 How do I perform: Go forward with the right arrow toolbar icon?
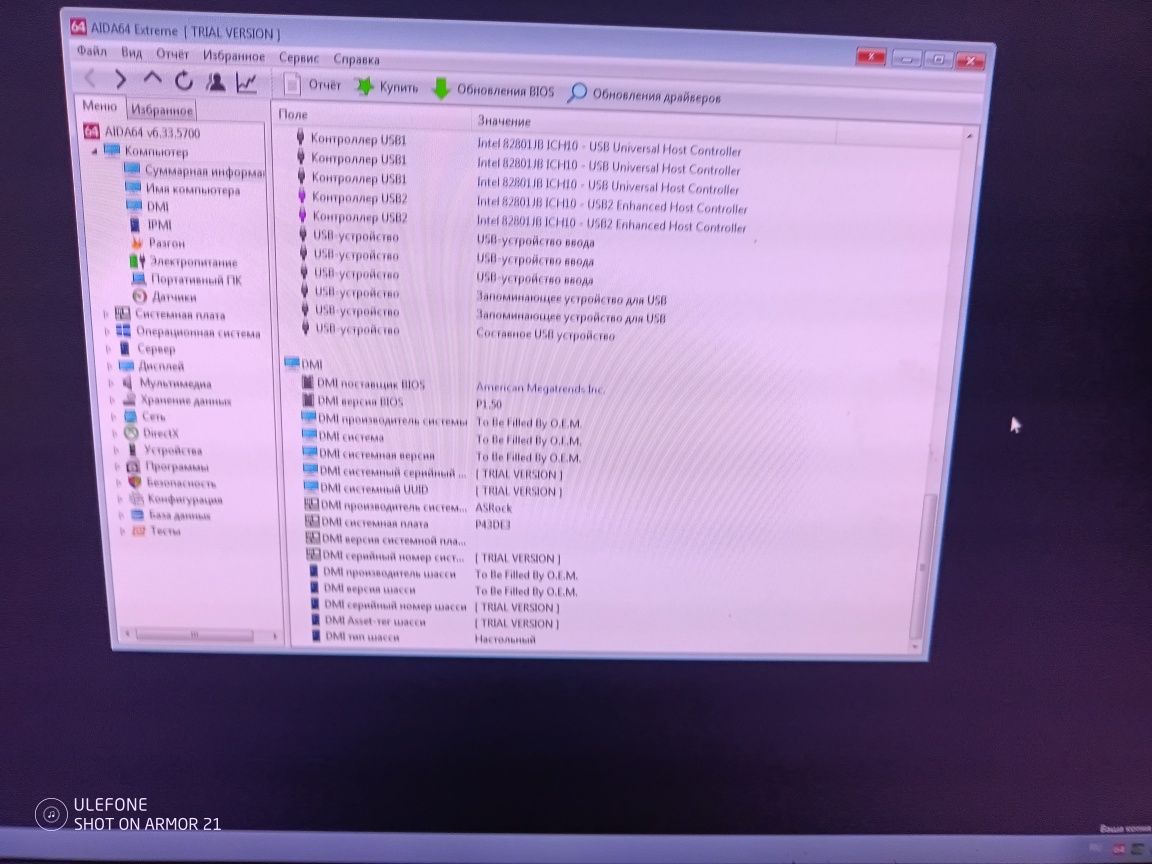pyautogui.click(x=120, y=79)
